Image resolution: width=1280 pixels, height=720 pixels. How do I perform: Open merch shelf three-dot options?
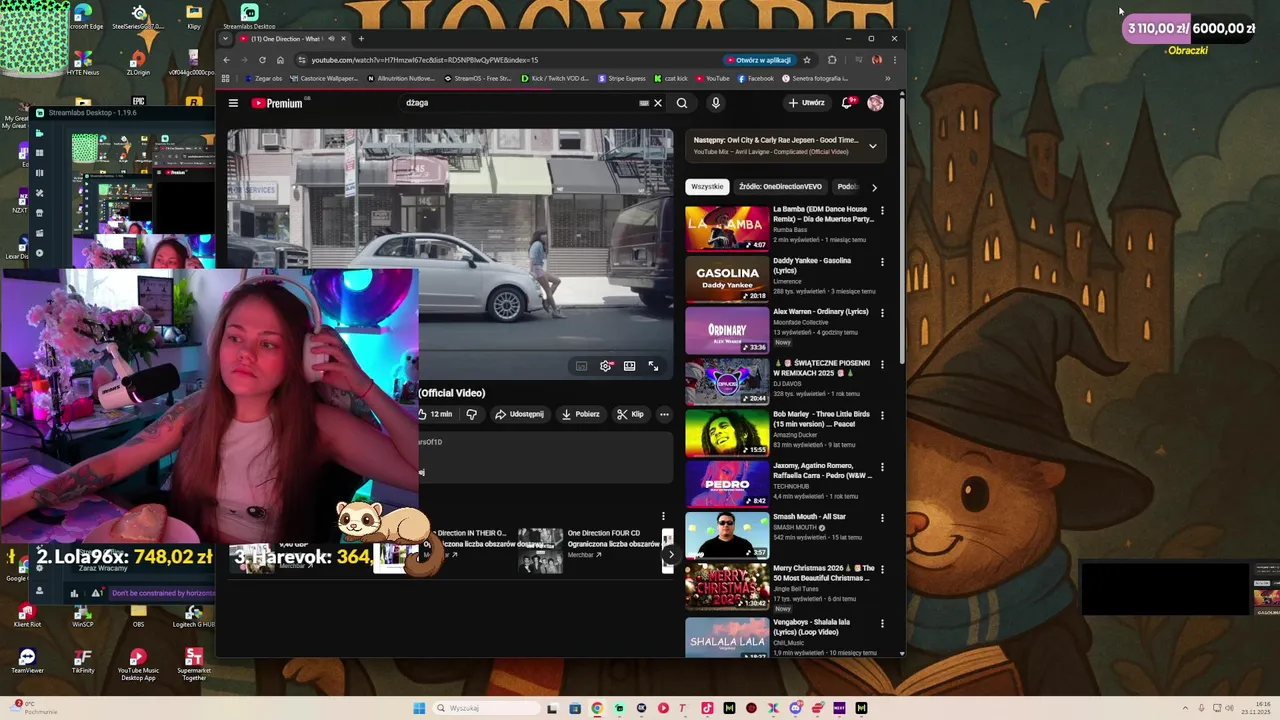tap(663, 517)
